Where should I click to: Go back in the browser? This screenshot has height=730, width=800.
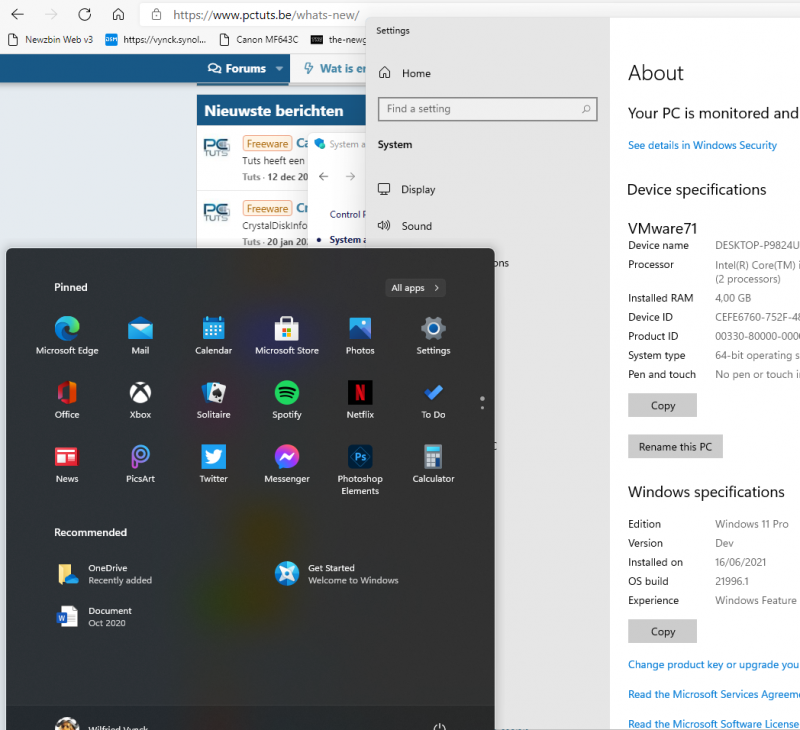pyautogui.click(x=18, y=15)
